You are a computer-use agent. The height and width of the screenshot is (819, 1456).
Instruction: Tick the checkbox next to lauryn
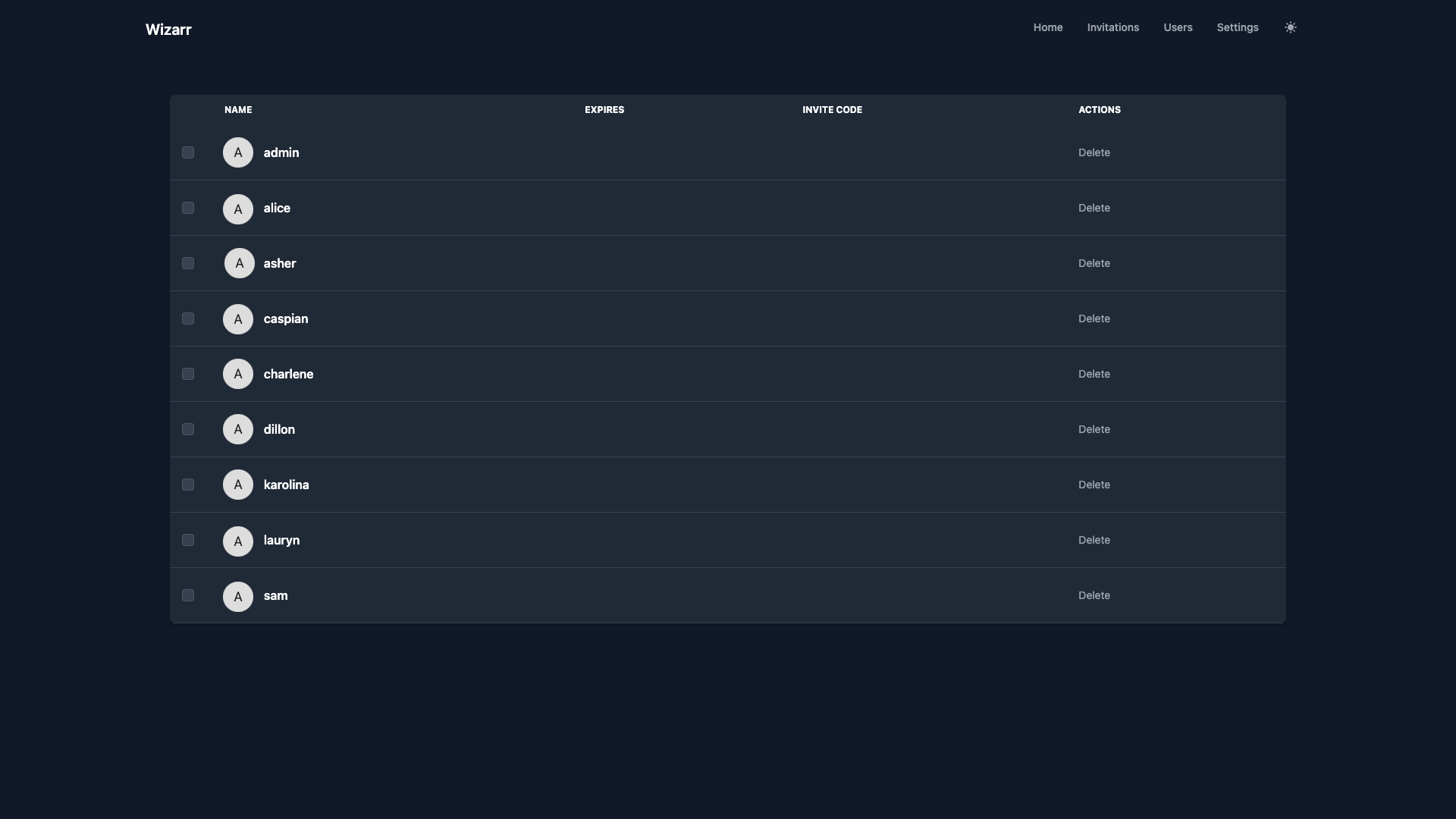(188, 540)
